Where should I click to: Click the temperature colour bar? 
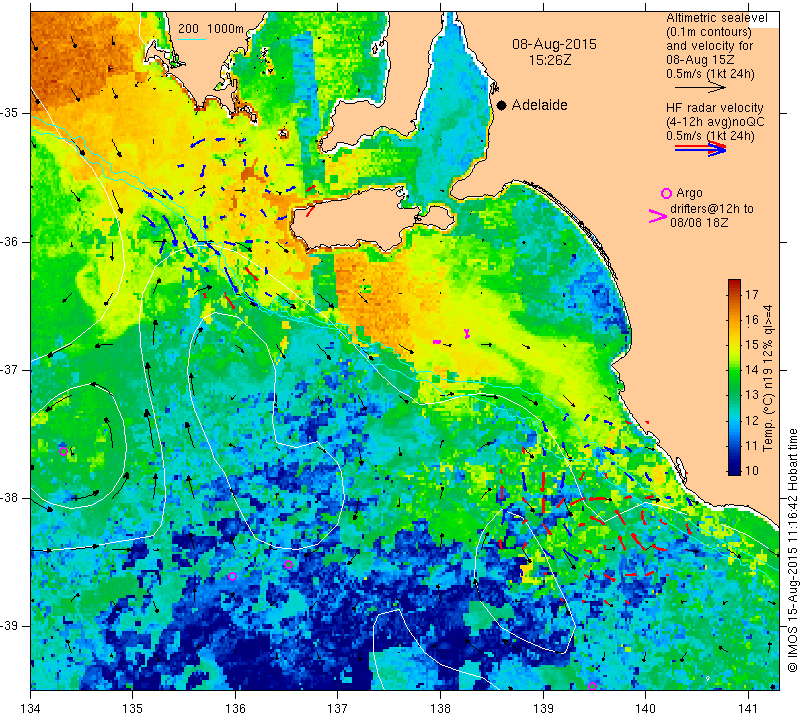pos(734,377)
